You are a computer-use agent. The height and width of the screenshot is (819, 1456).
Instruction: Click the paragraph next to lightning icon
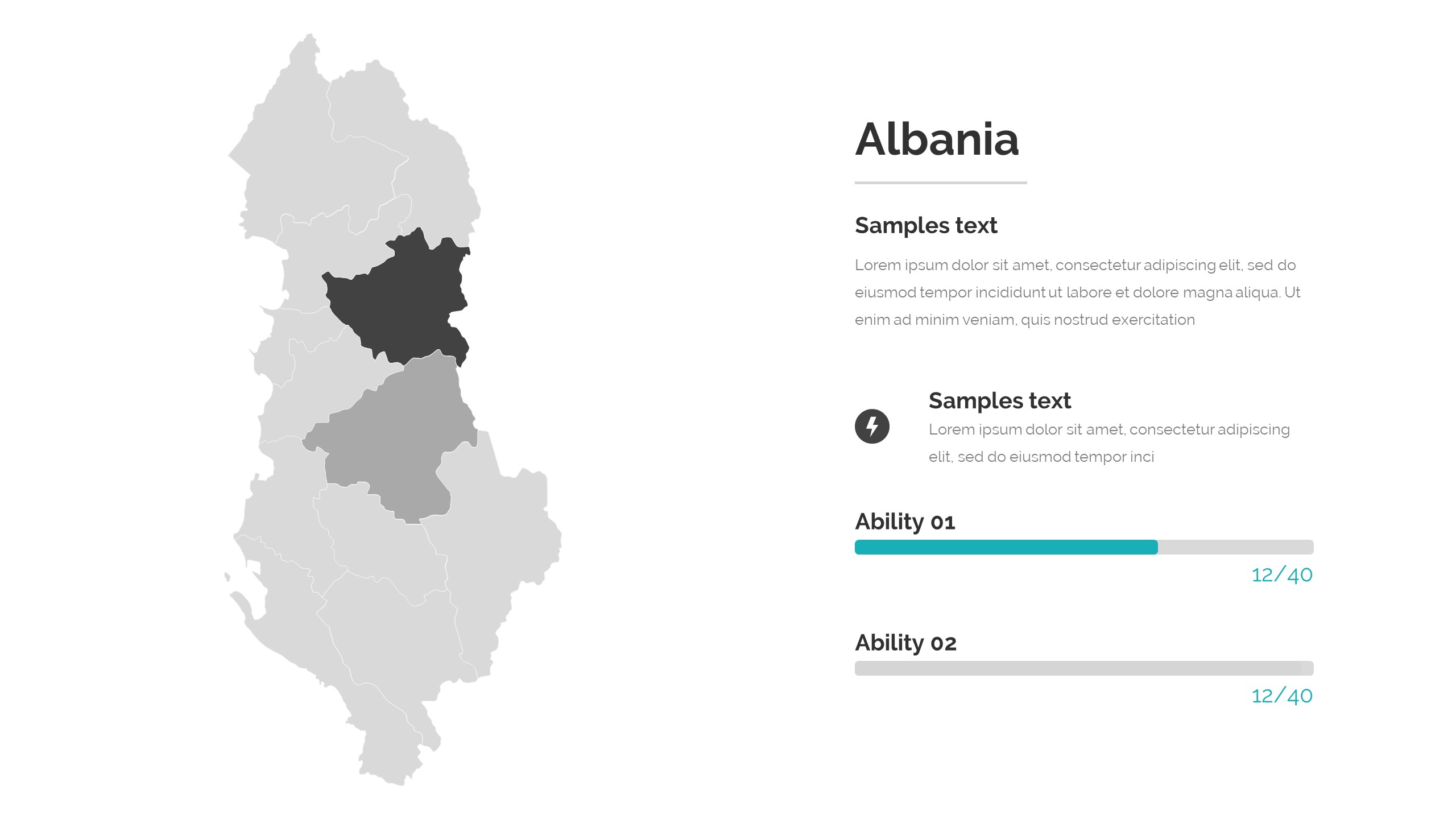click(x=1109, y=443)
